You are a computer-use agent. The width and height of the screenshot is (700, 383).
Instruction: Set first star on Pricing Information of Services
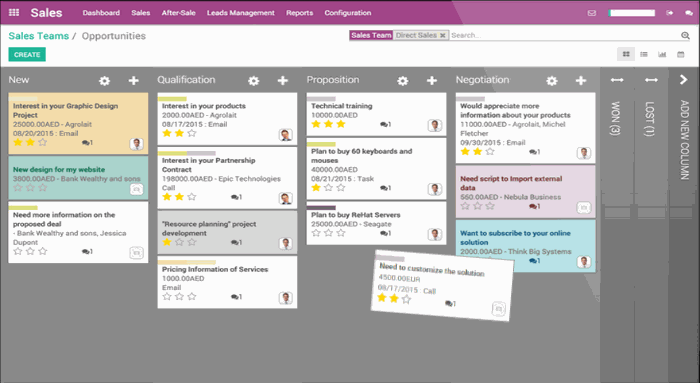coord(167,296)
